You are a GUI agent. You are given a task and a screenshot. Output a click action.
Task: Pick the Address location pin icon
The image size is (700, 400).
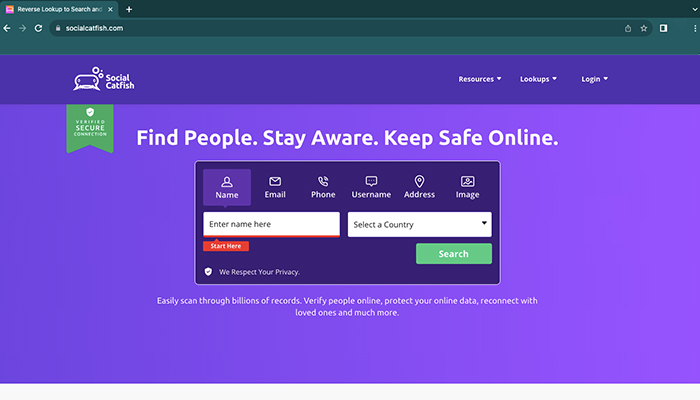(419, 181)
